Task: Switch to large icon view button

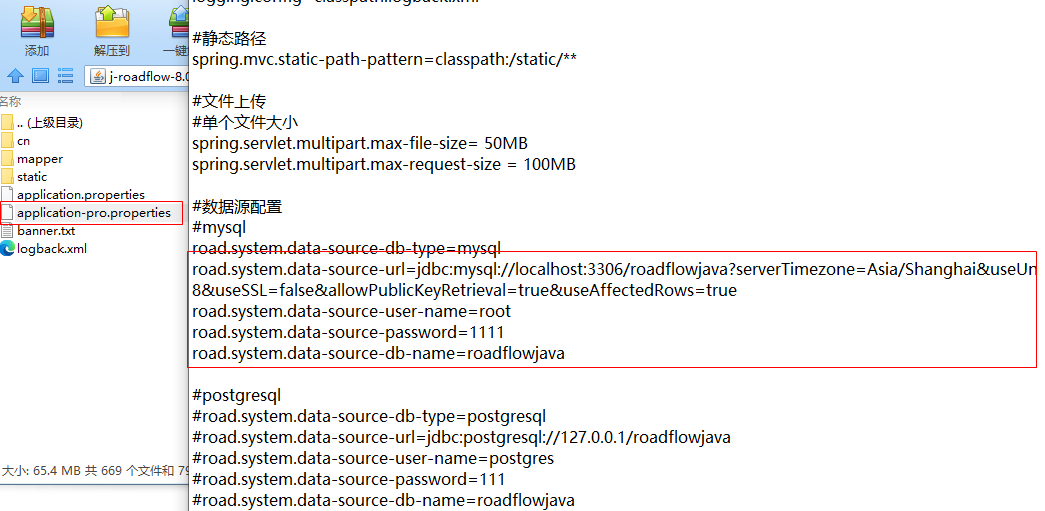Action: tap(41, 76)
